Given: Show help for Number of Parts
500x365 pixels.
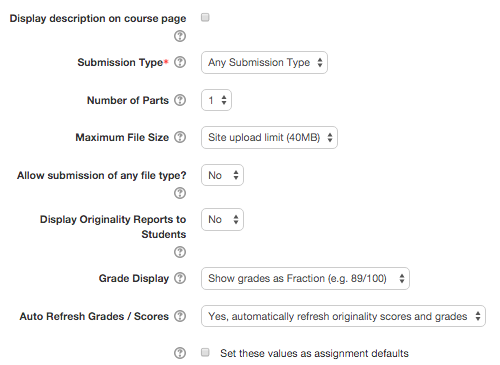Looking at the screenshot, I should point(180,100).
